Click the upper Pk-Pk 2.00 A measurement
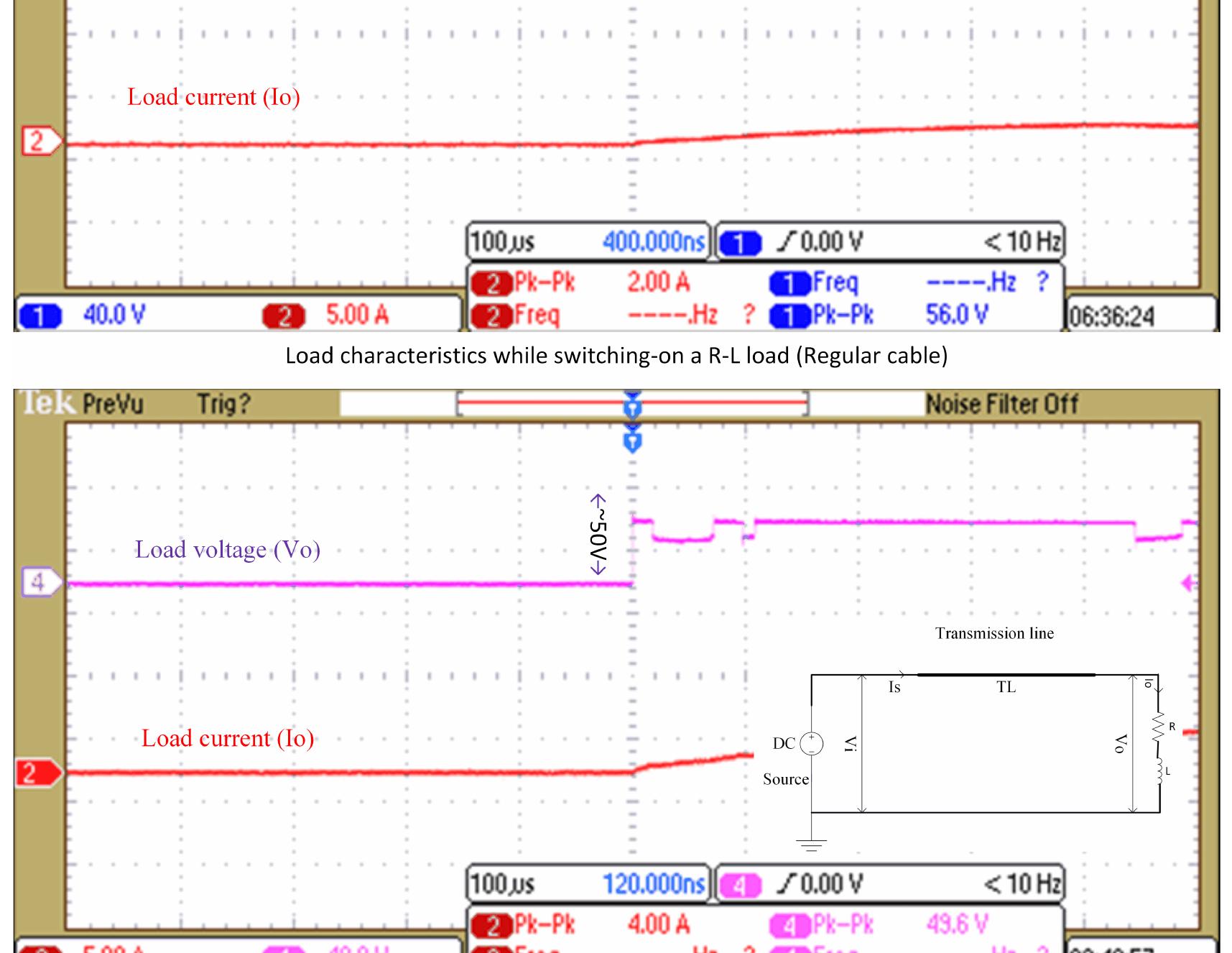The width and height of the screenshot is (1232, 953). pyautogui.click(x=580, y=282)
